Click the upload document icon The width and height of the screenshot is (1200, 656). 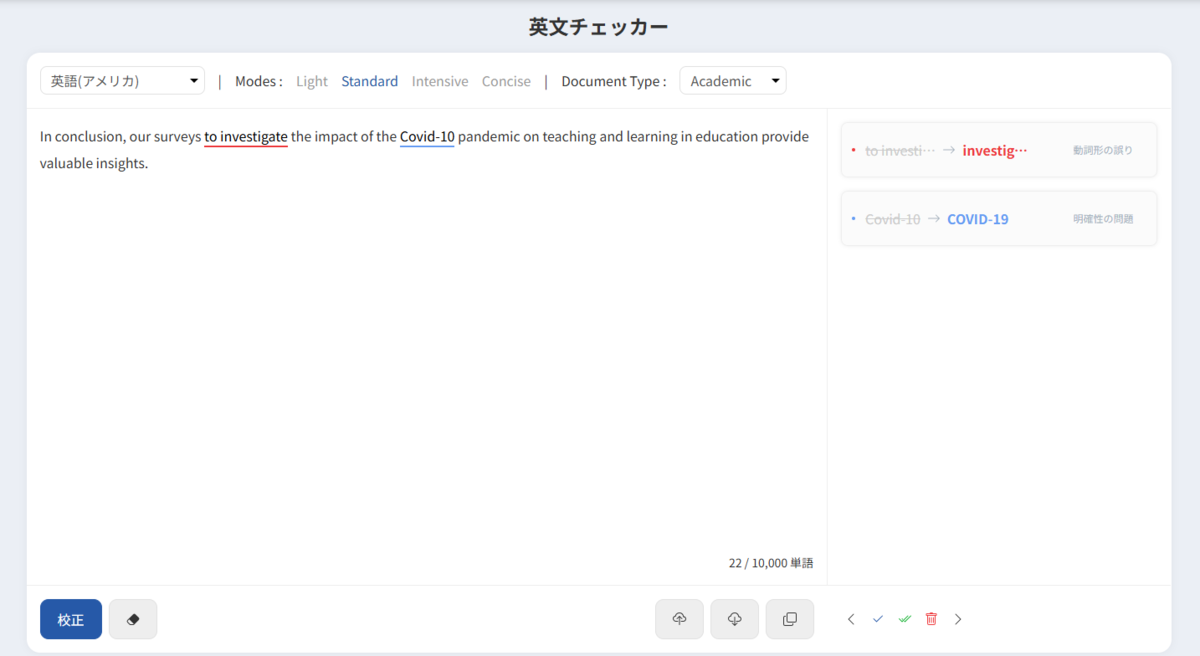[679, 618]
